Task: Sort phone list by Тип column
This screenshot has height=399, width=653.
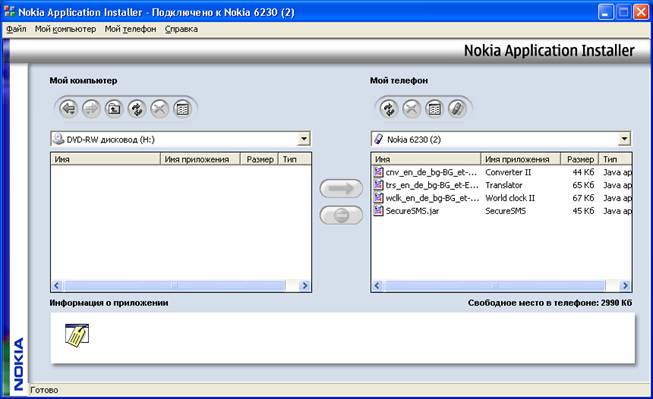Action: click(x=615, y=159)
